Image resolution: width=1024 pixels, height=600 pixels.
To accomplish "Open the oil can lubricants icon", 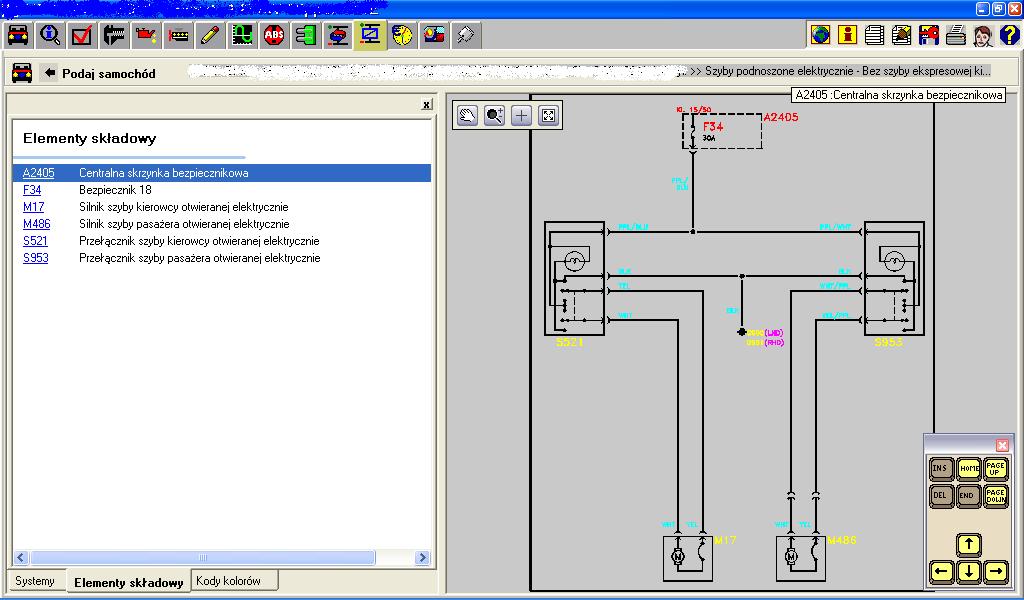I will coord(146,36).
